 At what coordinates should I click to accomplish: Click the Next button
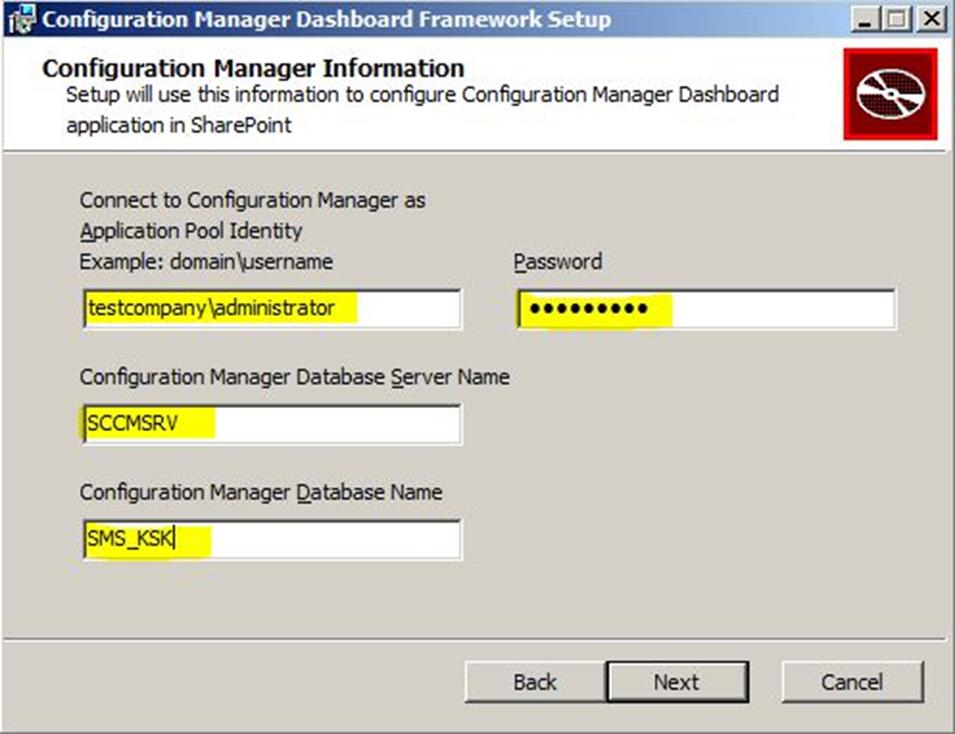[x=677, y=682]
